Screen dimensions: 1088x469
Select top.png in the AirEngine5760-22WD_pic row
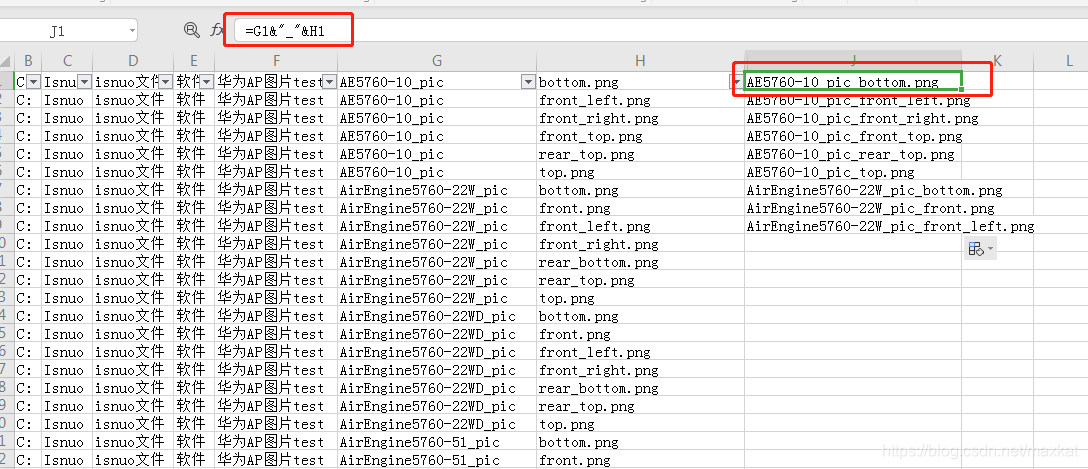640,424
